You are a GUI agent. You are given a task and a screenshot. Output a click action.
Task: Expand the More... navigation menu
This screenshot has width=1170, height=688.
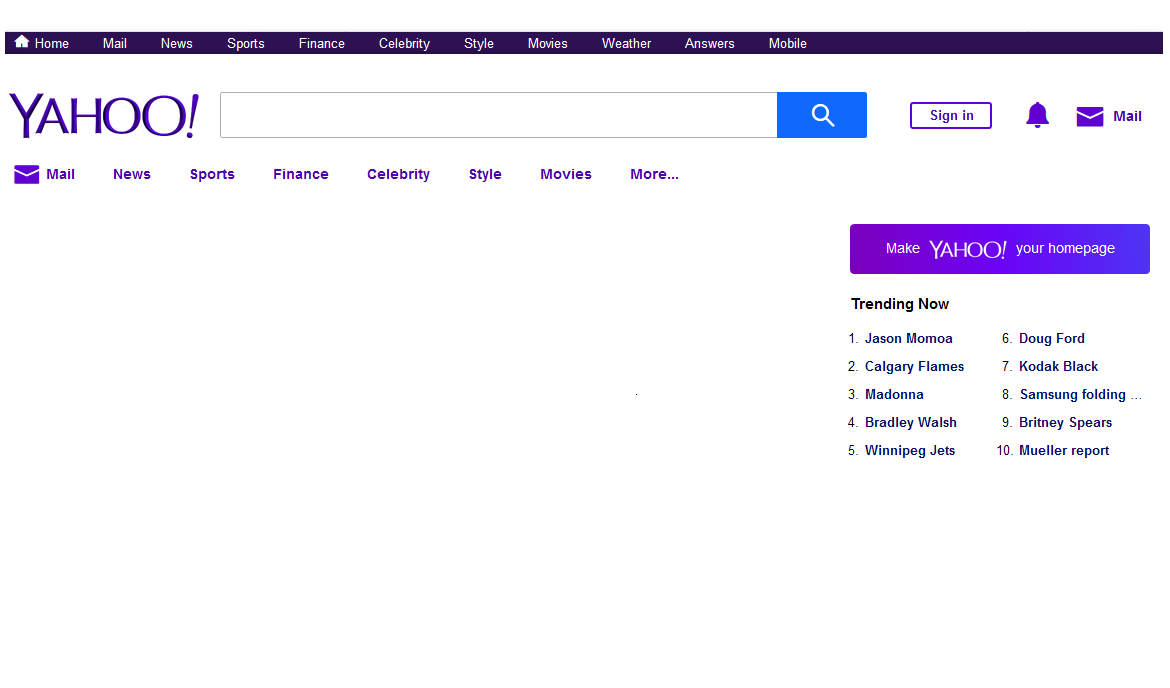point(654,174)
